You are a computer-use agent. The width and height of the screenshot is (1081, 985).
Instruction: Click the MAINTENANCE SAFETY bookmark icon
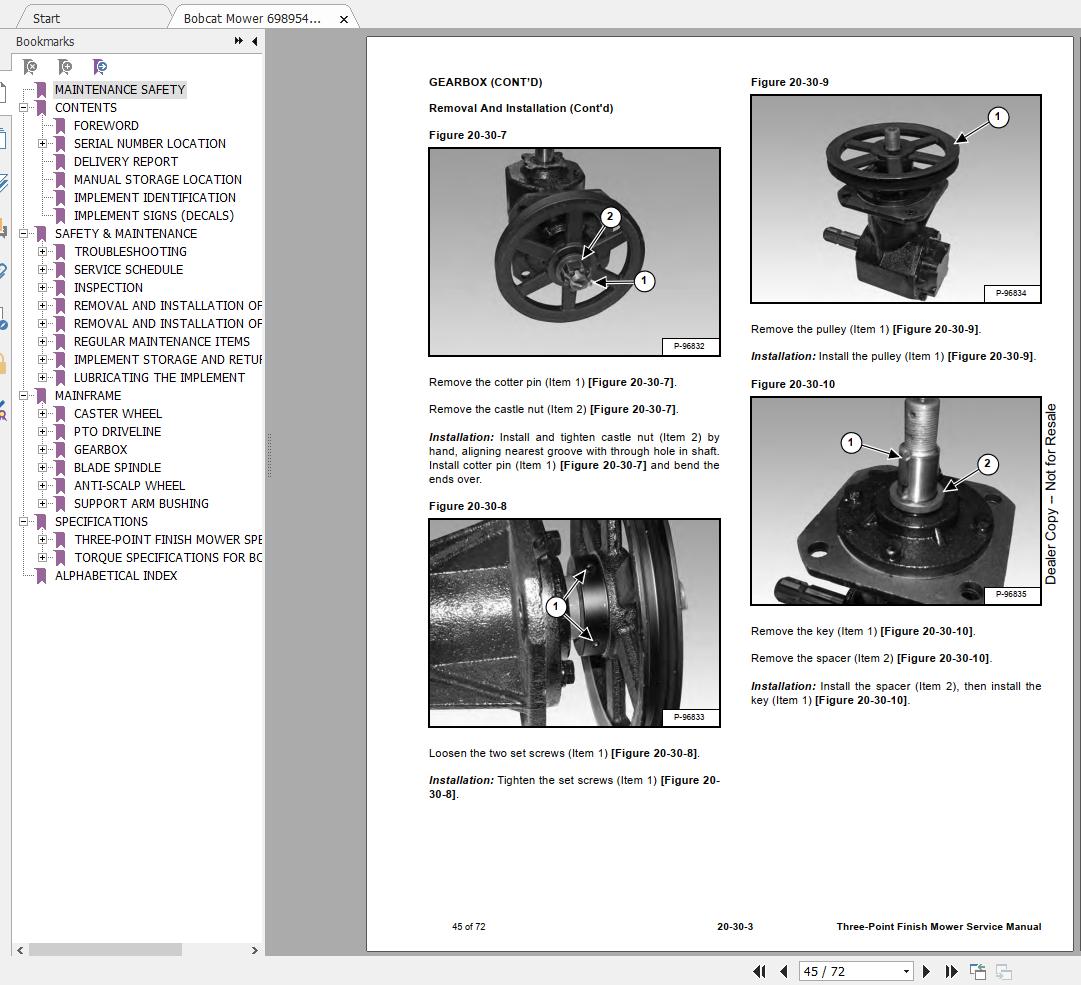click(x=41, y=90)
